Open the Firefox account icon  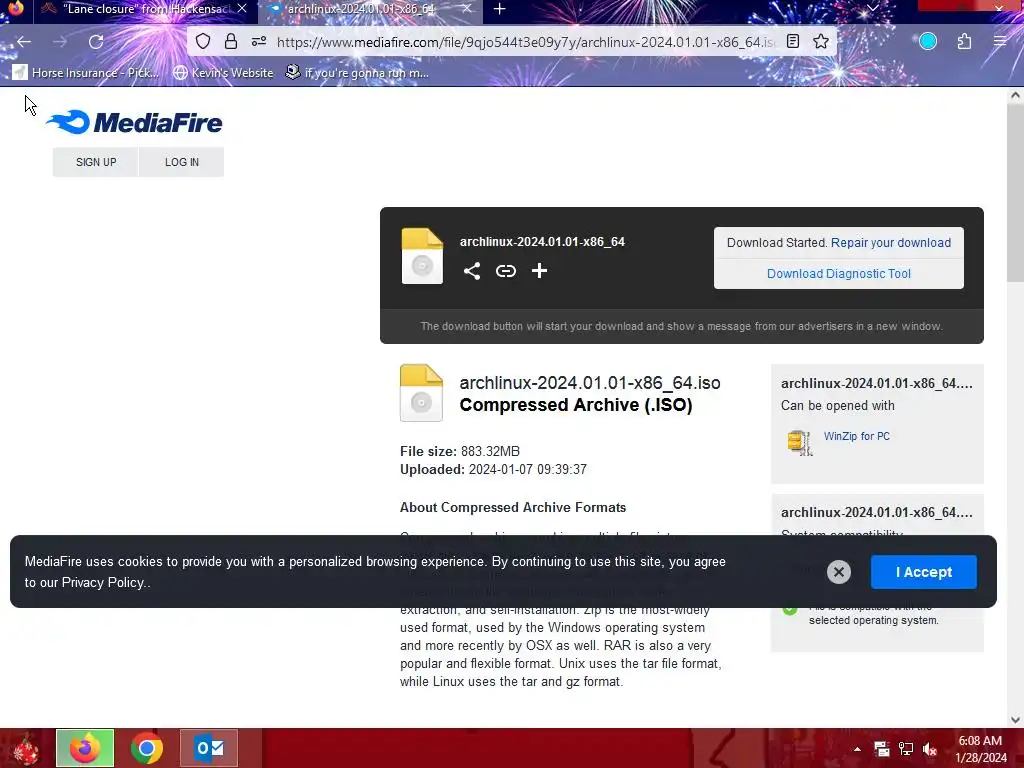click(x=928, y=42)
